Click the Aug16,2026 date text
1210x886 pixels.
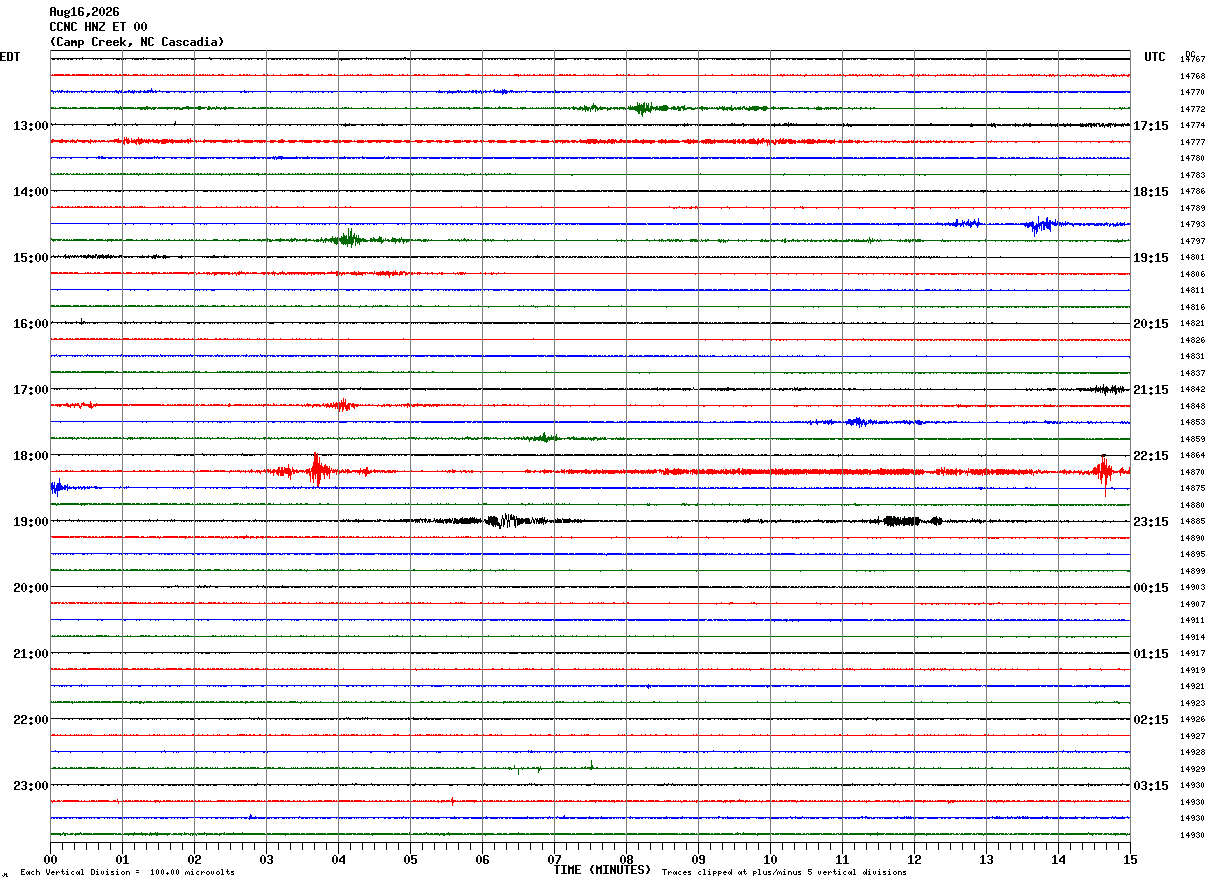tap(84, 12)
